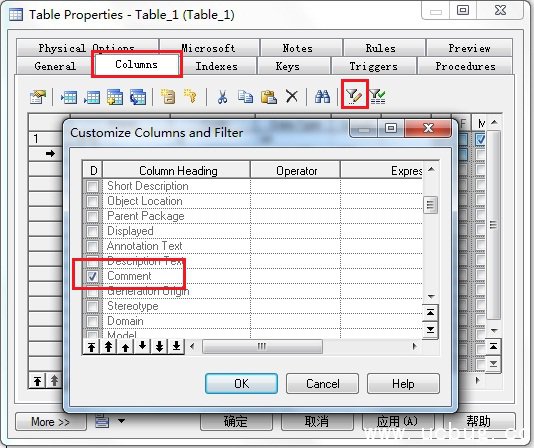Open the row Properties tool in toolbar

38,97
